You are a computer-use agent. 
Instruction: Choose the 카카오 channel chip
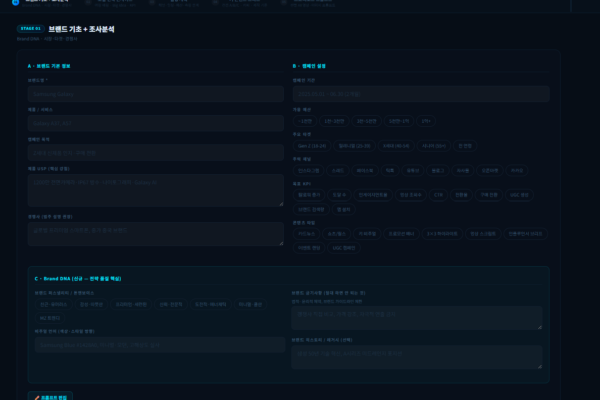pyautogui.click(x=517, y=171)
